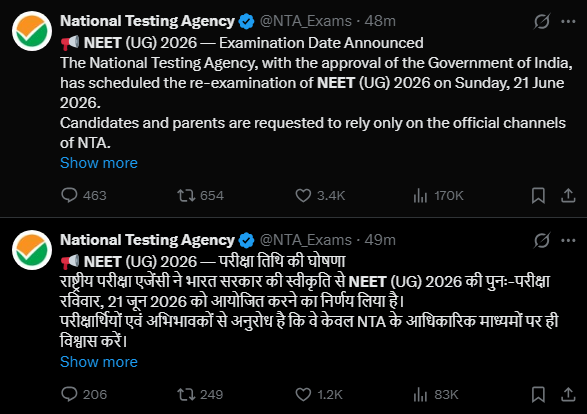The image size is (587, 414).
Task: Expand Hindi tweet with Show more
Action: 99,362
